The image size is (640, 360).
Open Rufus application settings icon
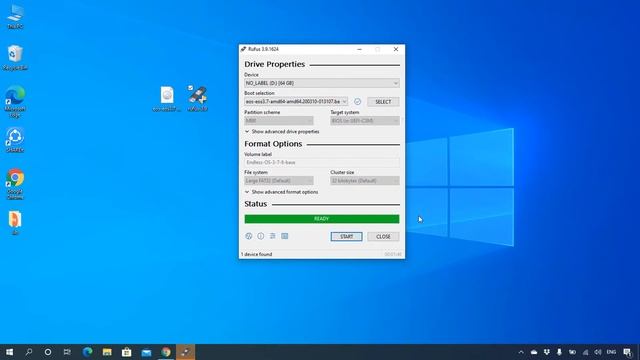coord(273,236)
